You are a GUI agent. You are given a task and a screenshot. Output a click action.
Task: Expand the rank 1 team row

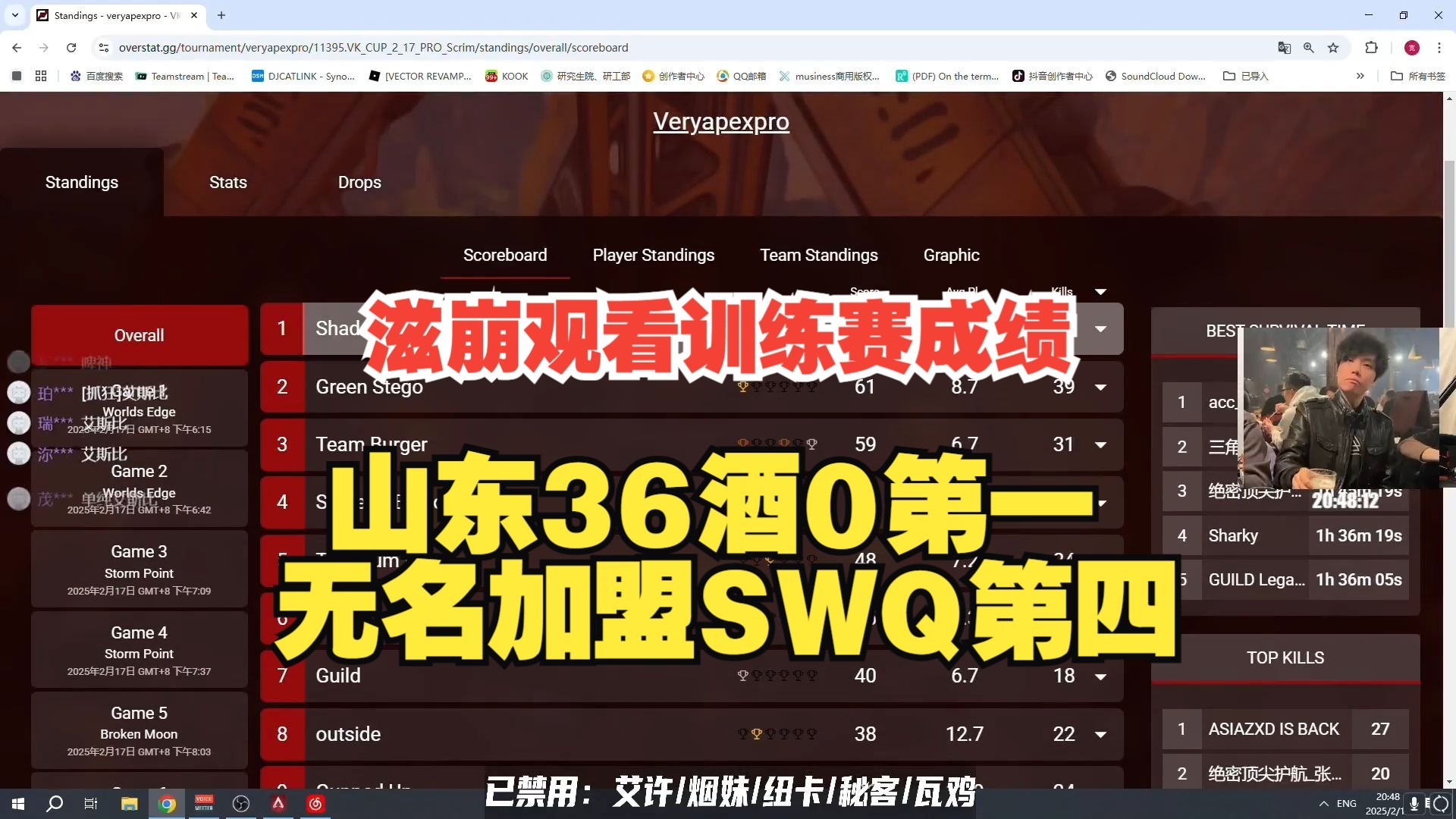tap(1101, 328)
